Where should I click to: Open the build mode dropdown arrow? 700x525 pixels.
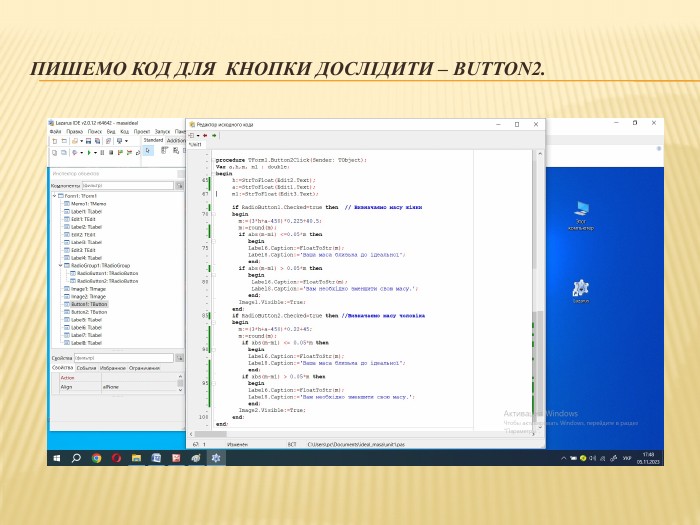pos(81,153)
